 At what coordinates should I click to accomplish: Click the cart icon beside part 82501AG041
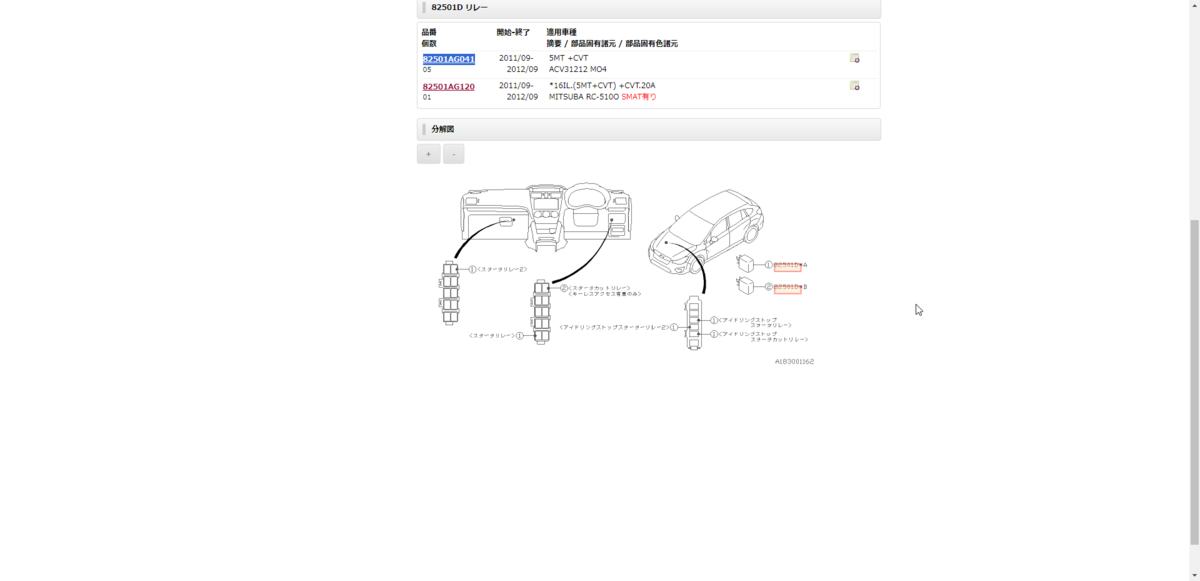[855, 60]
